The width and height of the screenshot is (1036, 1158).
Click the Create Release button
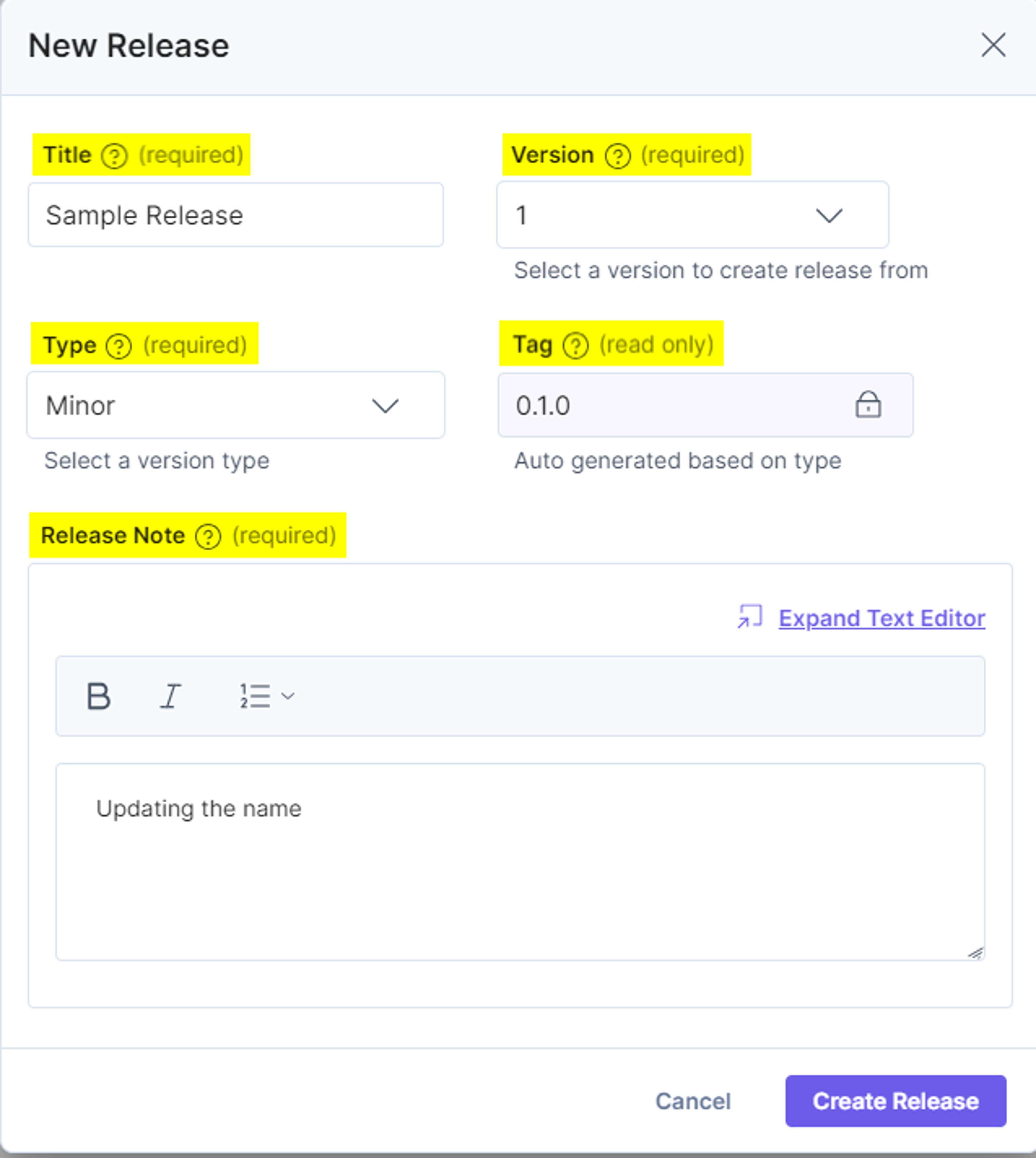pyautogui.click(x=896, y=1101)
